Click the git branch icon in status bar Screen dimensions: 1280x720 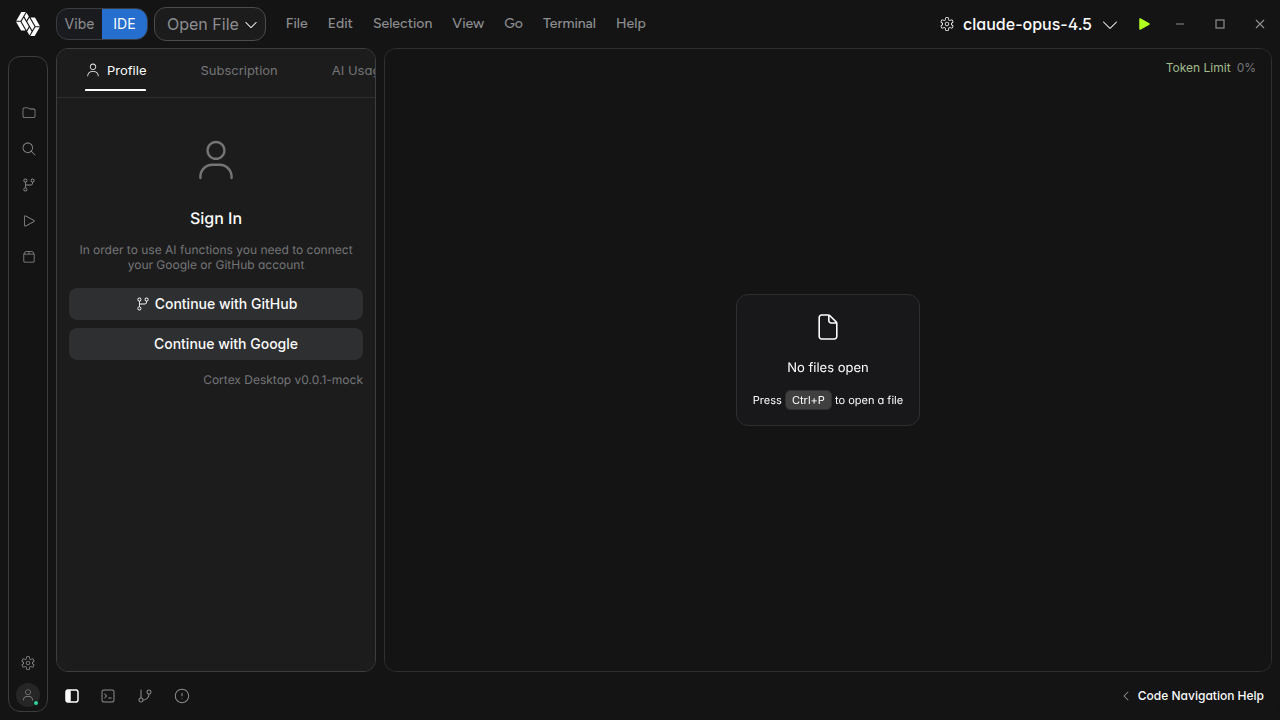(145, 696)
